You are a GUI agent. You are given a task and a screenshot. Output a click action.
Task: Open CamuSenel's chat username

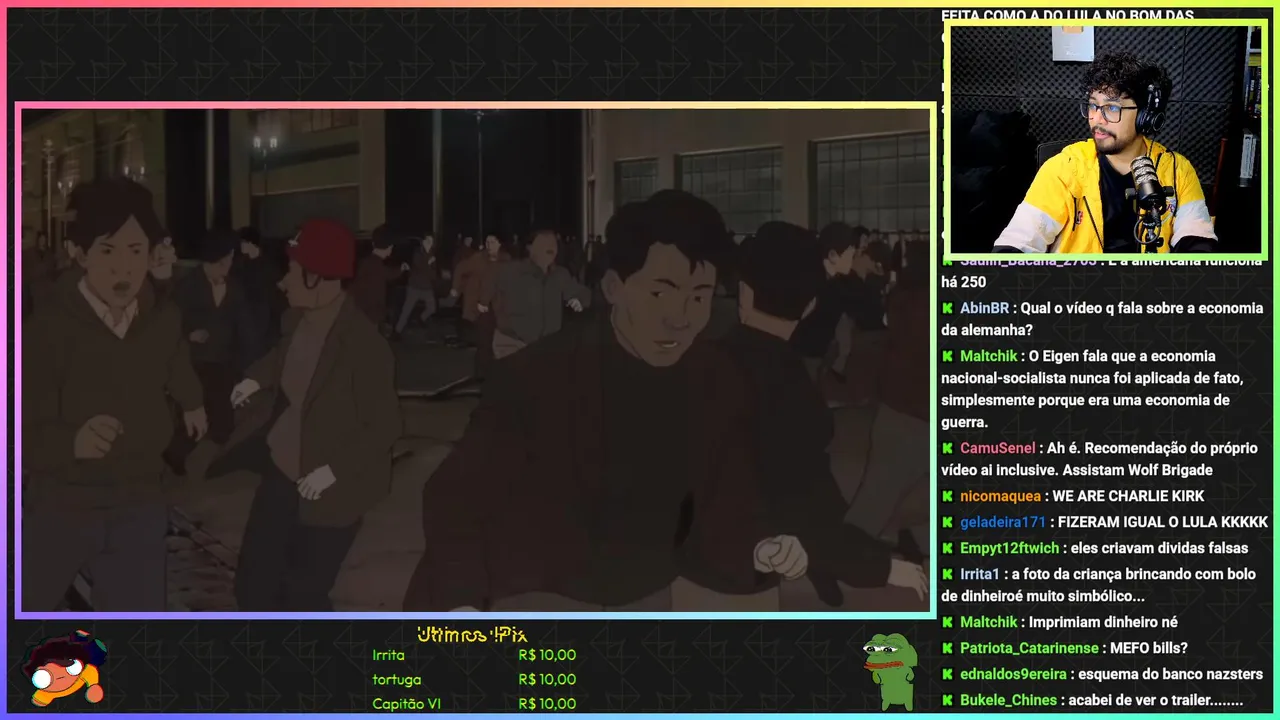(x=997, y=448)
